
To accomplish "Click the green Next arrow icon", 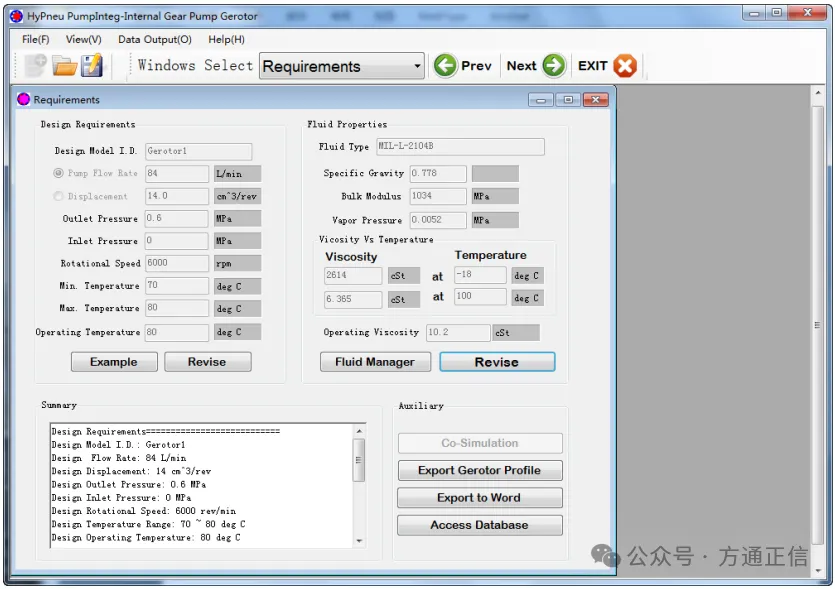I will (554, 66).
